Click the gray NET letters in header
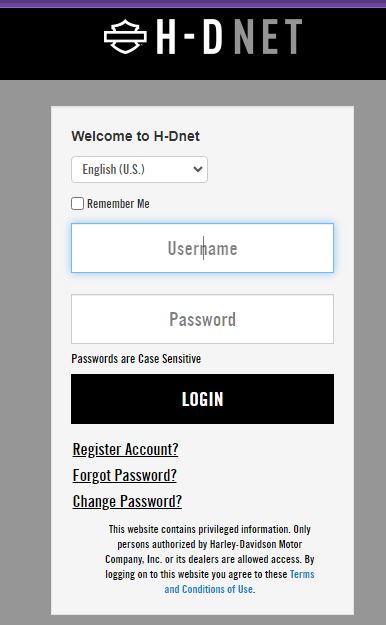 (x=268, y=36)
